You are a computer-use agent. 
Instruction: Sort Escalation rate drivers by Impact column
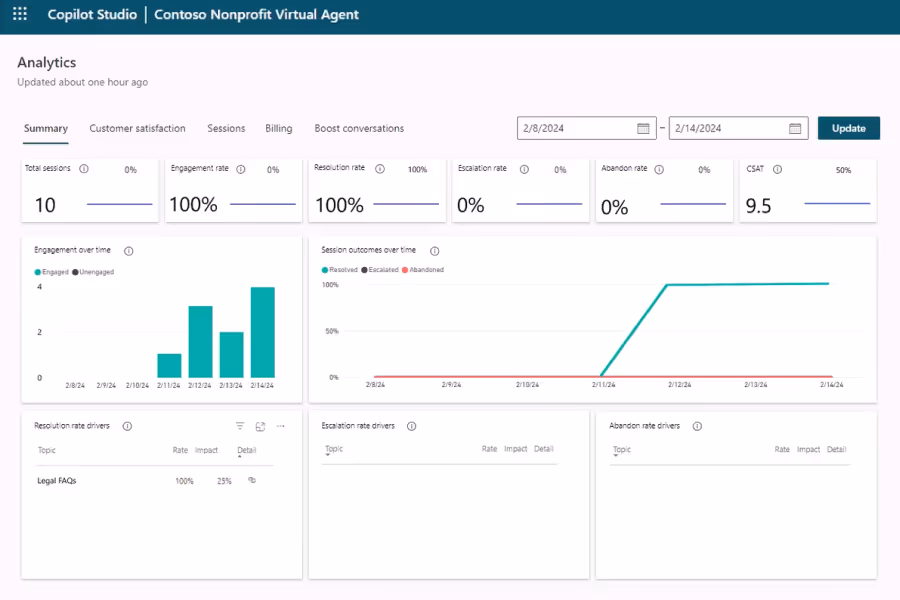(x=515, y=449)
